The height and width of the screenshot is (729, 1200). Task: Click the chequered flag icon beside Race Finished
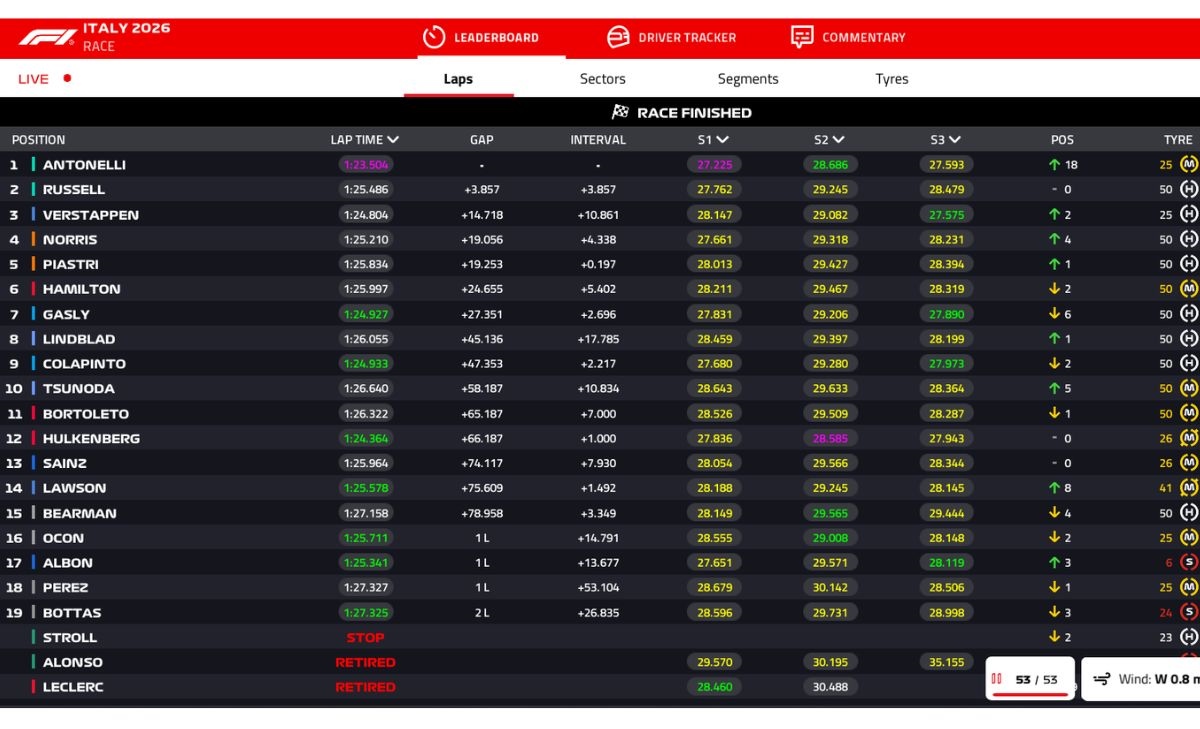click(620, 112)
